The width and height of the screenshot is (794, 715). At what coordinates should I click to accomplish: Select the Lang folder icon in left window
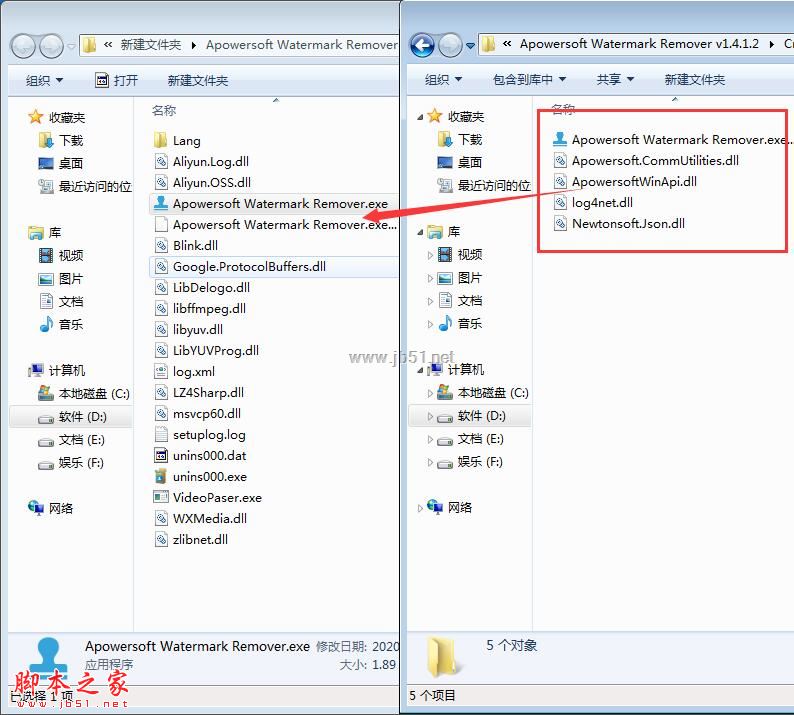pyautogui.click(x=161, y=140)
